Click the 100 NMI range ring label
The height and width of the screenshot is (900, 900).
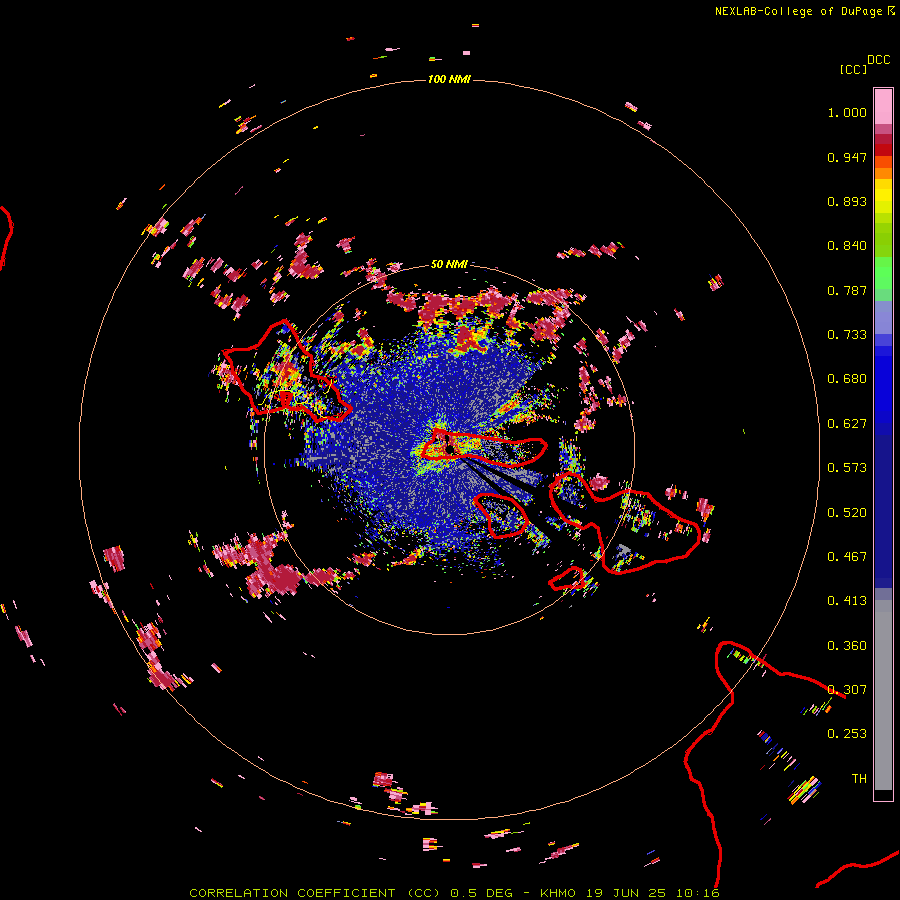pos(449,79)
